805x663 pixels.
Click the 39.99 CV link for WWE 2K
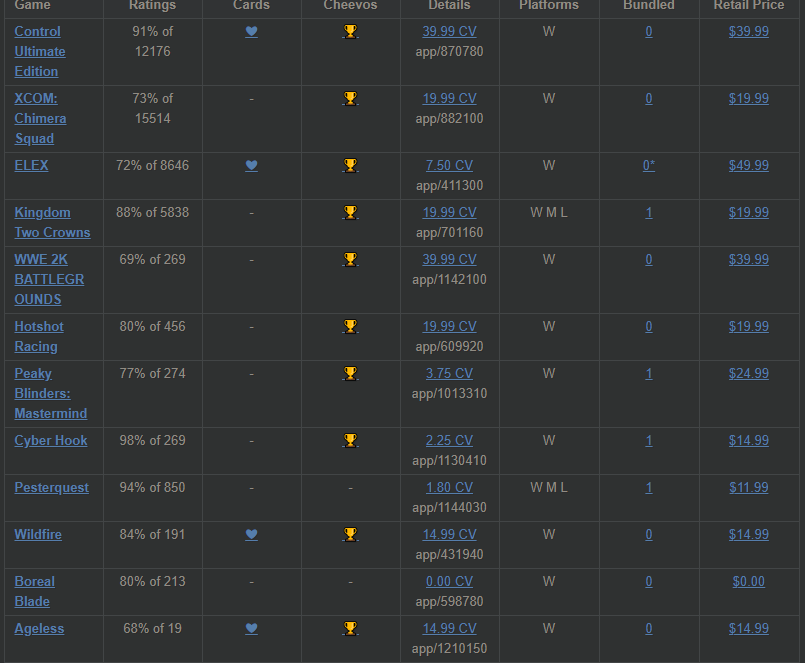point(449,259)
